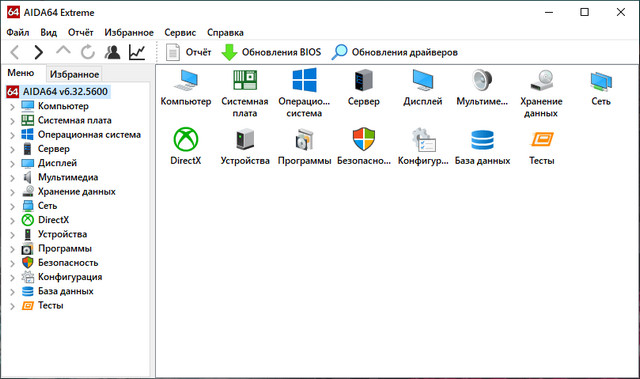Expand the Мультимедиа tree node arrow
640x379 pixels.
click(x=12, y=178)
